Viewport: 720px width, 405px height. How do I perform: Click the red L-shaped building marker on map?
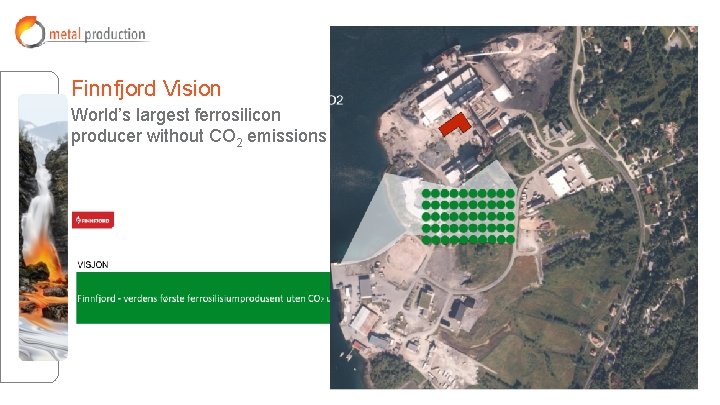coord(455,124)
